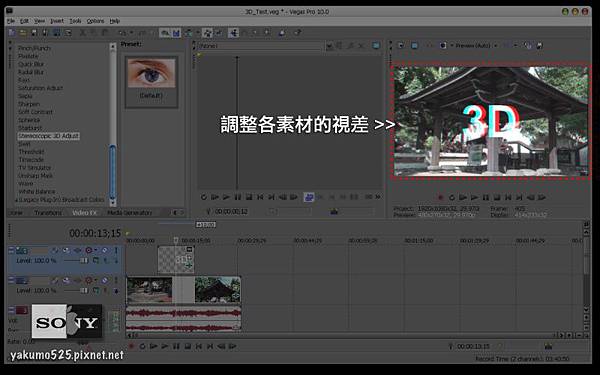Open the Overlays dropdown arrow in preview toolbar

pos(515,46)
